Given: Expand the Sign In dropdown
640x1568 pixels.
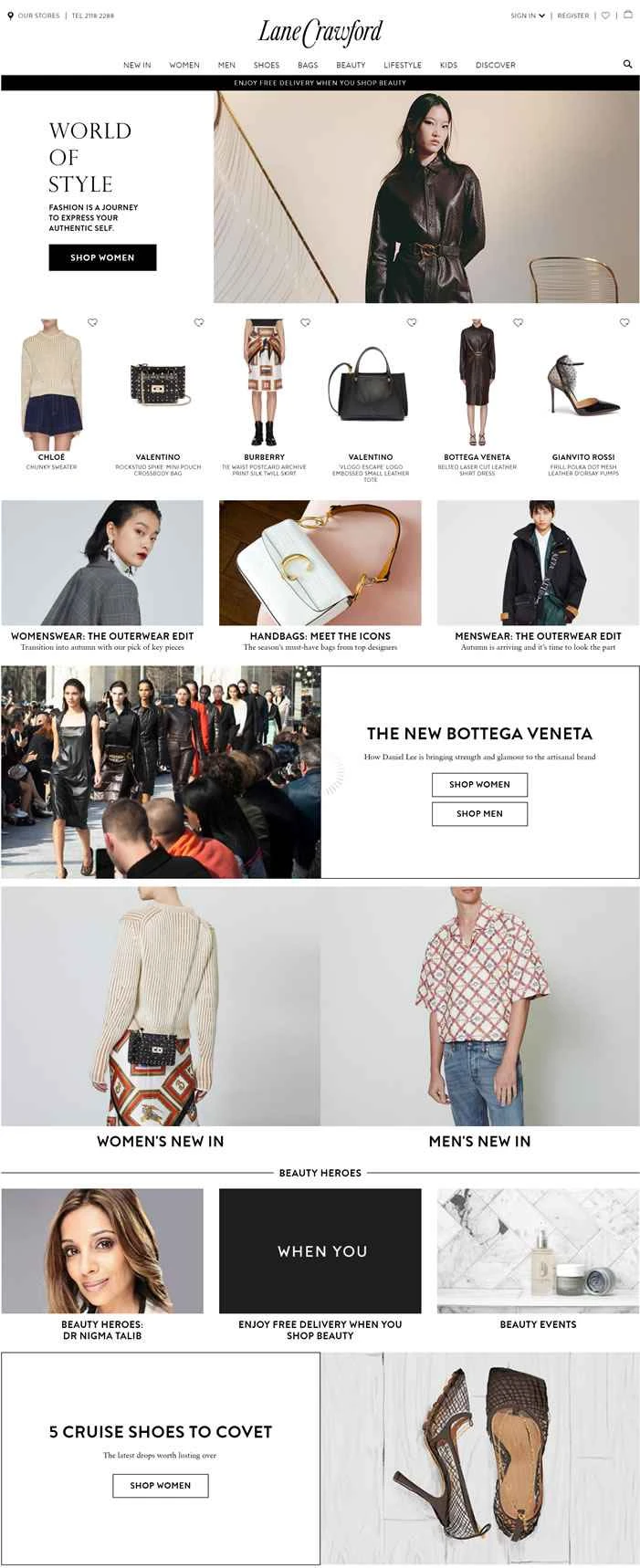Looking at the screenshot, I should coord(528,16).
